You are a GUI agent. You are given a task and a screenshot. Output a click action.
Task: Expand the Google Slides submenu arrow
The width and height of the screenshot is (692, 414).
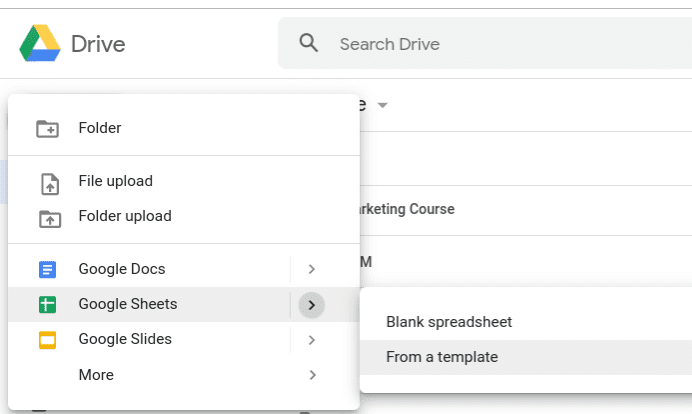pos(312,340)
